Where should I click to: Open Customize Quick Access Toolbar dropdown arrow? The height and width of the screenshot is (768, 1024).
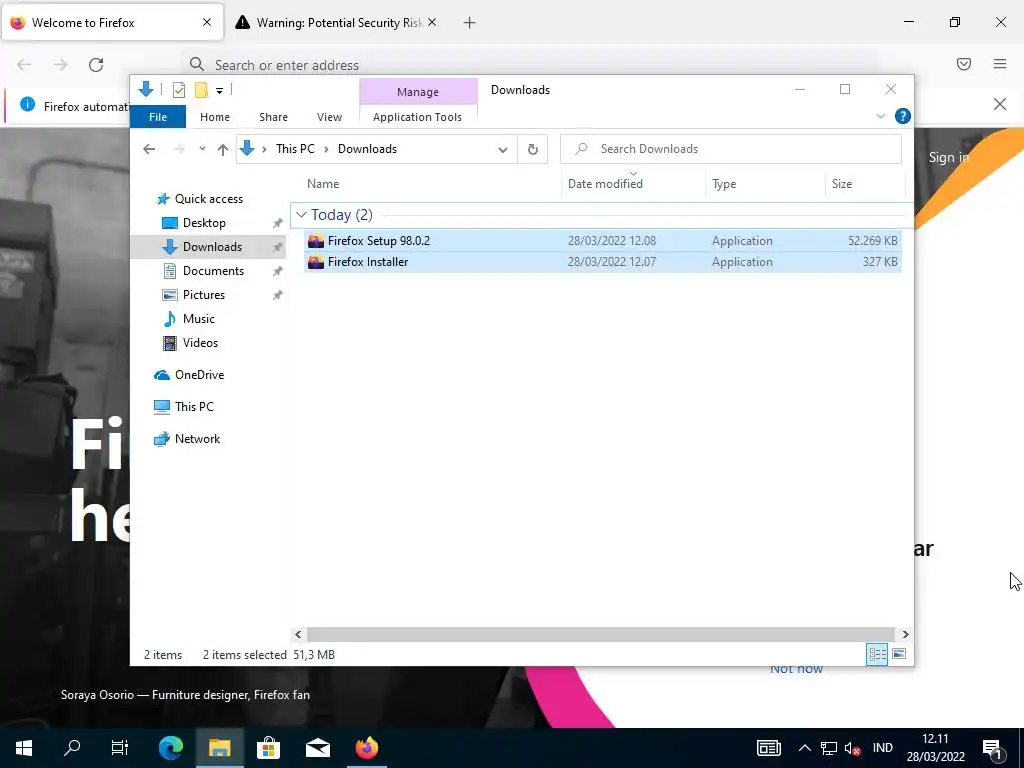(219, 91)
